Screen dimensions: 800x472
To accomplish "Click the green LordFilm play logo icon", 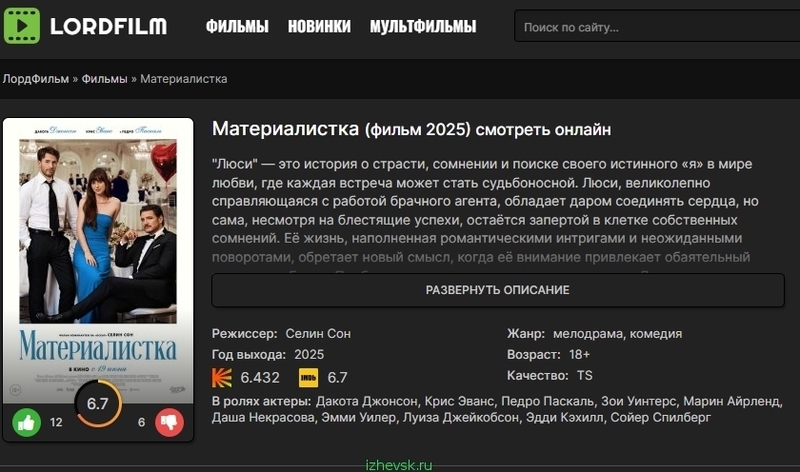I will pos(21,26).
